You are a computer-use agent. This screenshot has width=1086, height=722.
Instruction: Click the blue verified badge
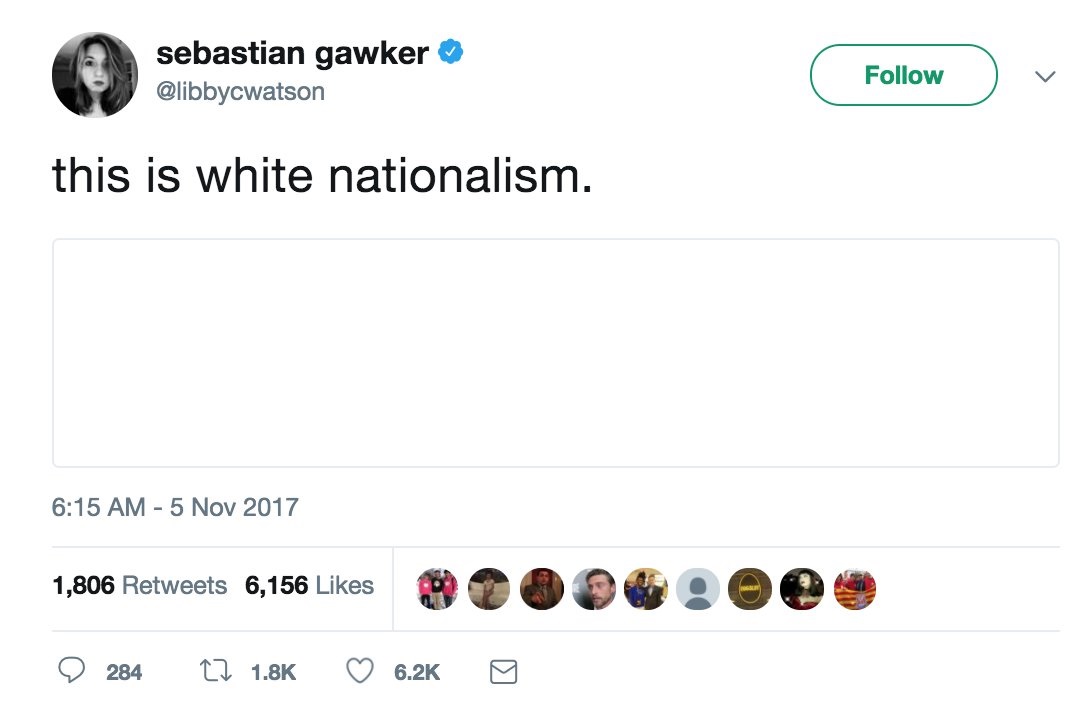(x=450, y=53)
